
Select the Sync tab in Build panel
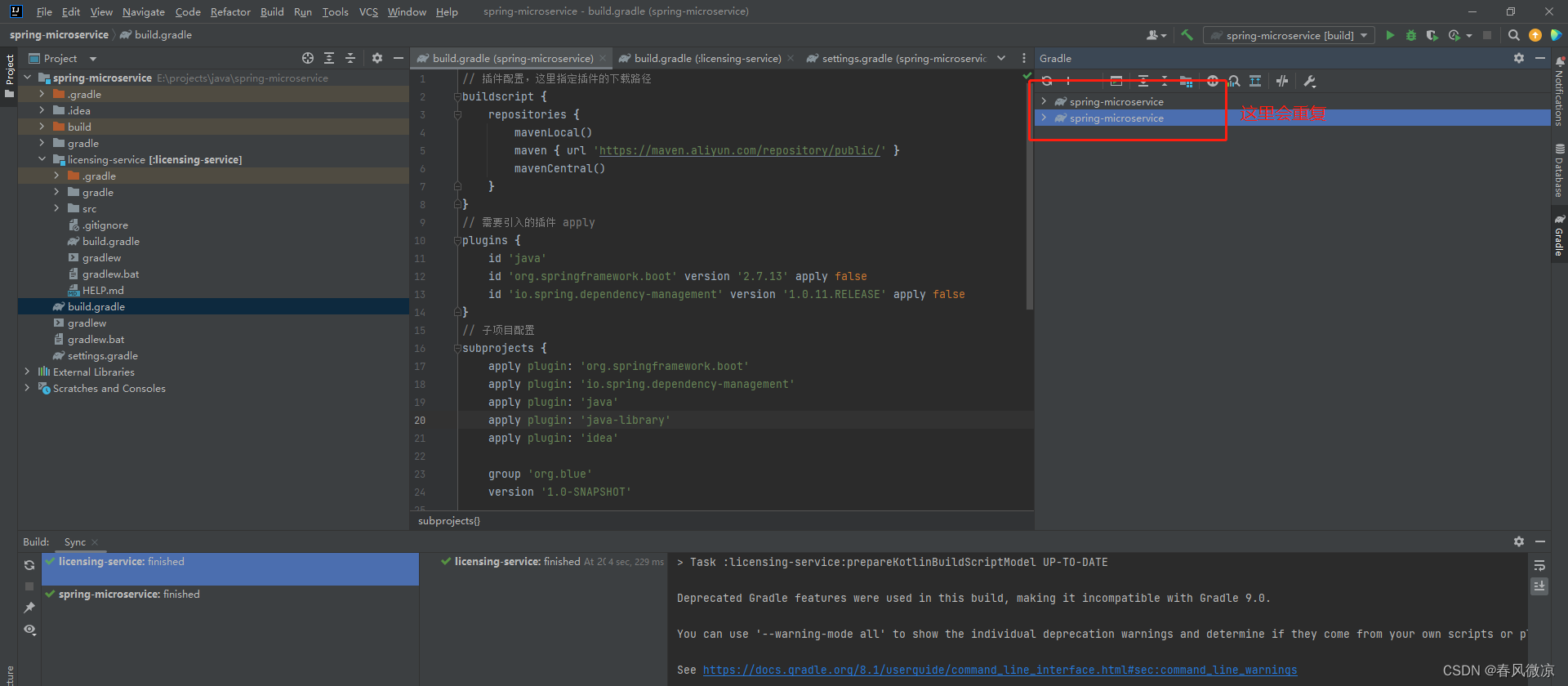point(75,541)
